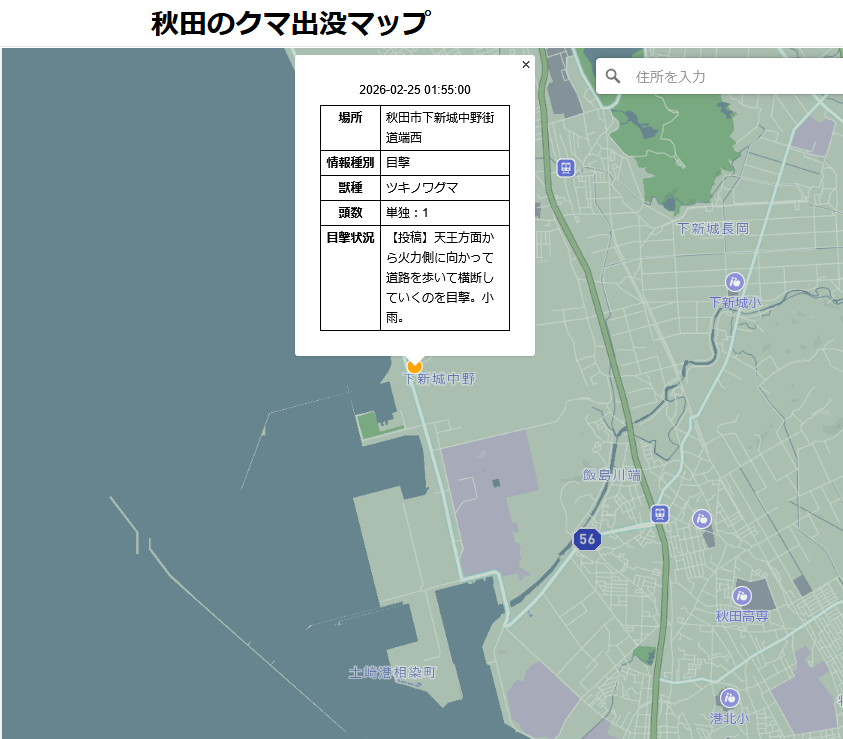Click the 飯島川端 place label
This screenshot has width=843, height=739.
[612, 475]
